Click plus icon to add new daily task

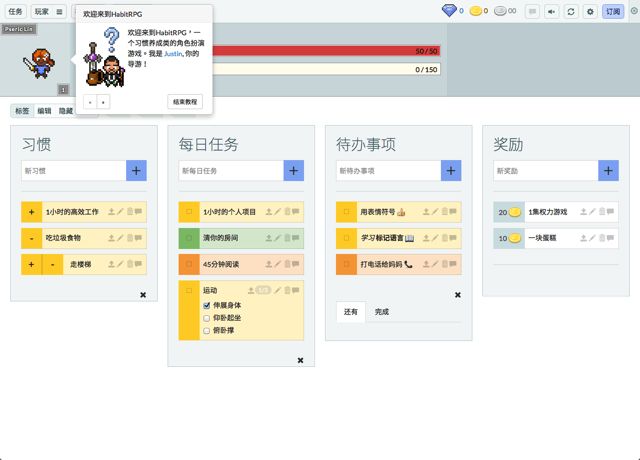294,171
